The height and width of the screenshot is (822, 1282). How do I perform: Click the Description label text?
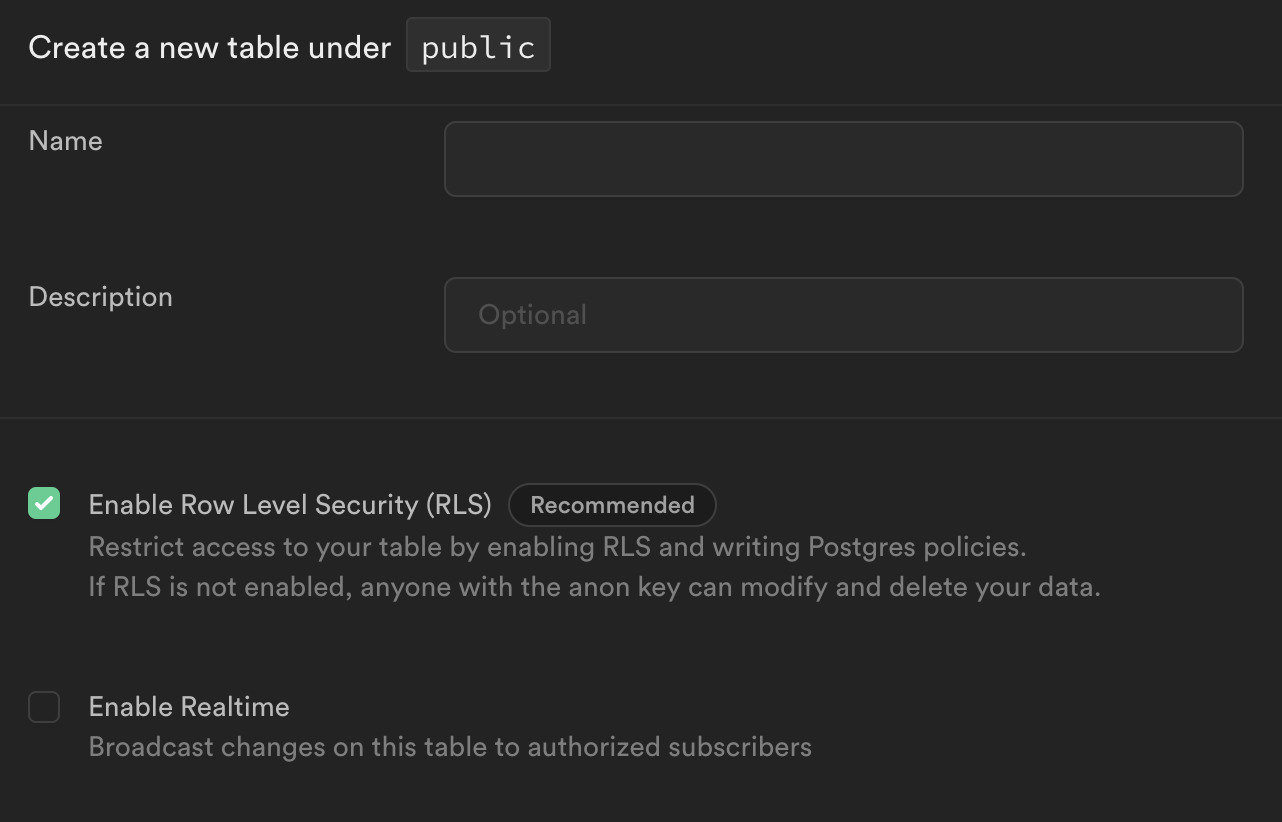point(100,297)
